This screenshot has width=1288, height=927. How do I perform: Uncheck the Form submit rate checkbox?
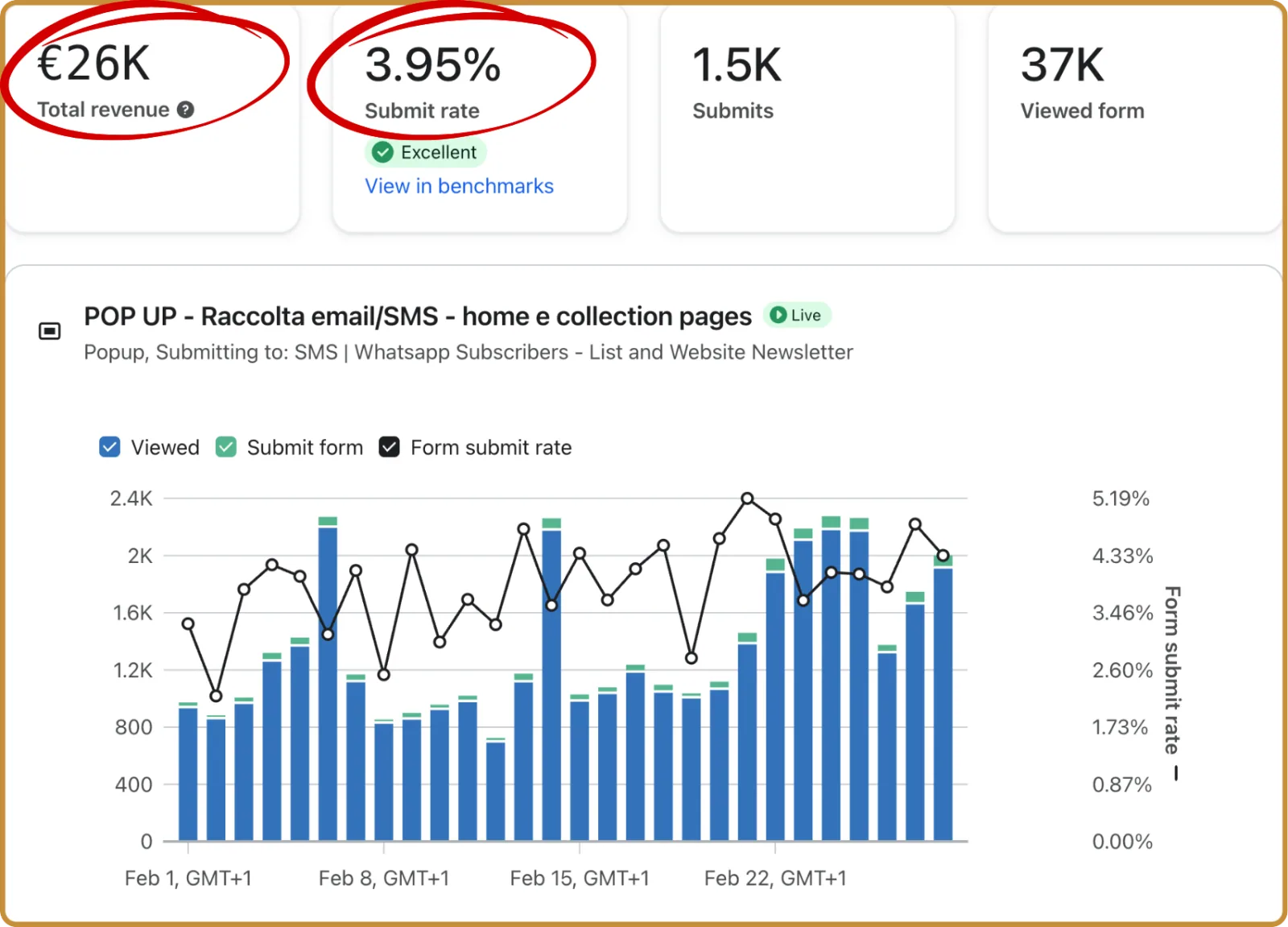pos(390,447)
